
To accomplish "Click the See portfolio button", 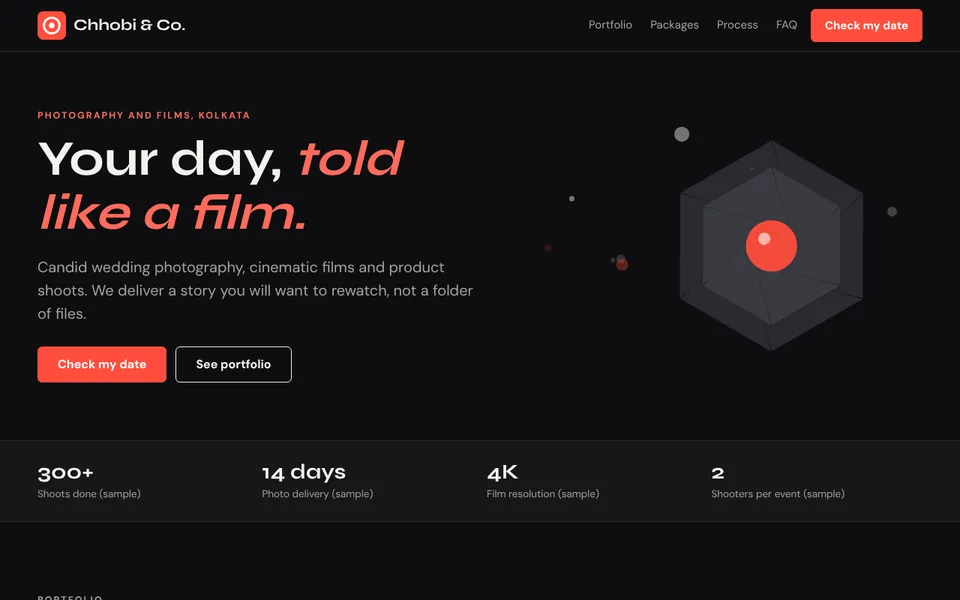I will (233, 364).
